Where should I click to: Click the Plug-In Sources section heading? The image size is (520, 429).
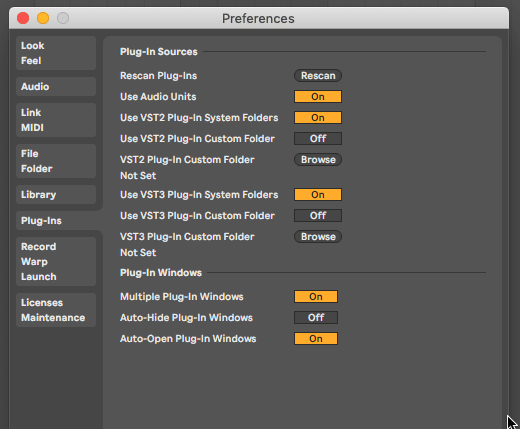[x=159, y=52]
